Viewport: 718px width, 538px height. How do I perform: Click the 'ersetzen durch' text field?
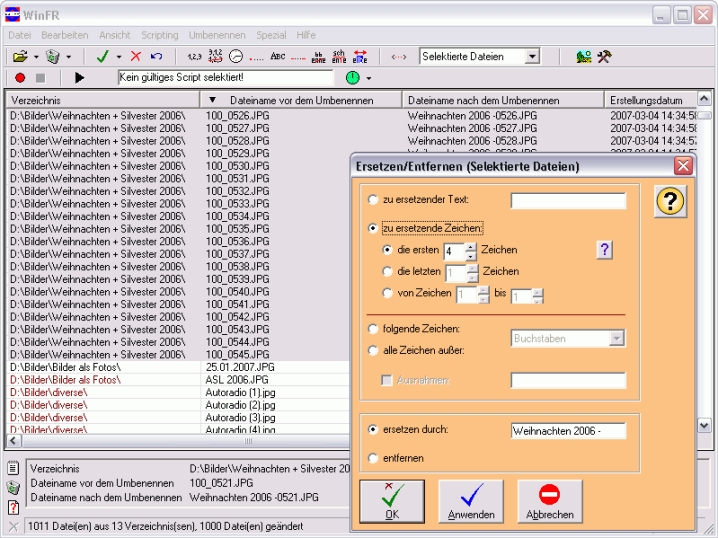pos(567,431)
